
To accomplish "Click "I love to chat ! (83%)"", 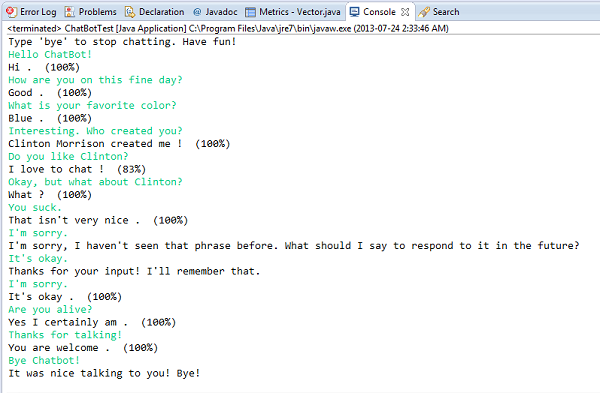I will [x=77, y=169].
